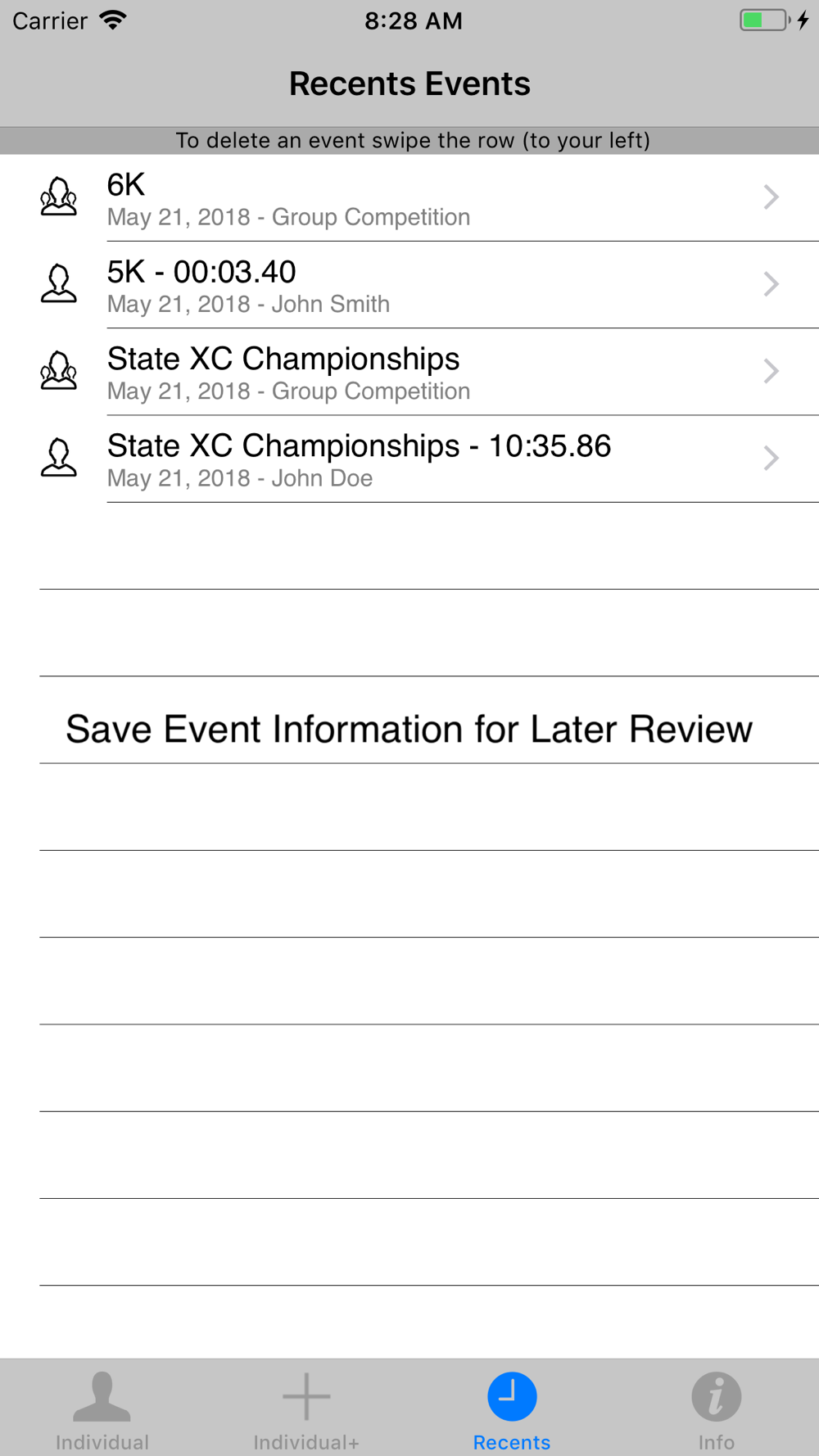The image size is (819, 1456).
Task: Open chevron for 10:35.86 John Doe result
Action: click(771, 458)
